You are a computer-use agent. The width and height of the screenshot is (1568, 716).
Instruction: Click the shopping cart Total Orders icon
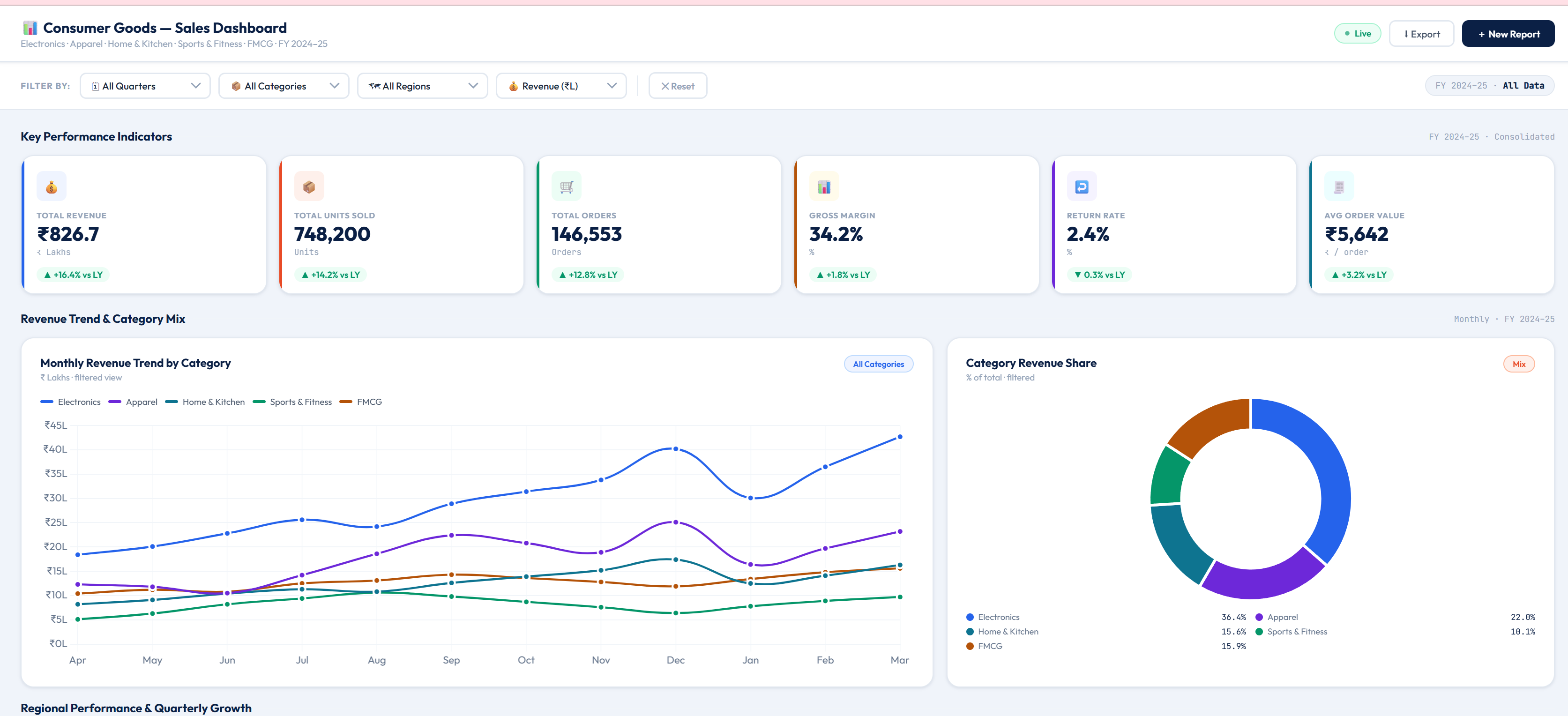[567, 186]
